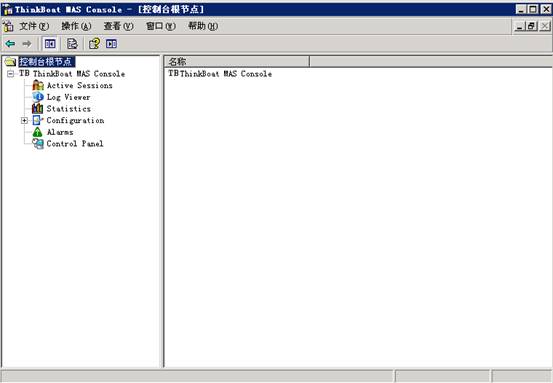
Task: Open the 帮助(H) menu
Action: tap(203, 26)
